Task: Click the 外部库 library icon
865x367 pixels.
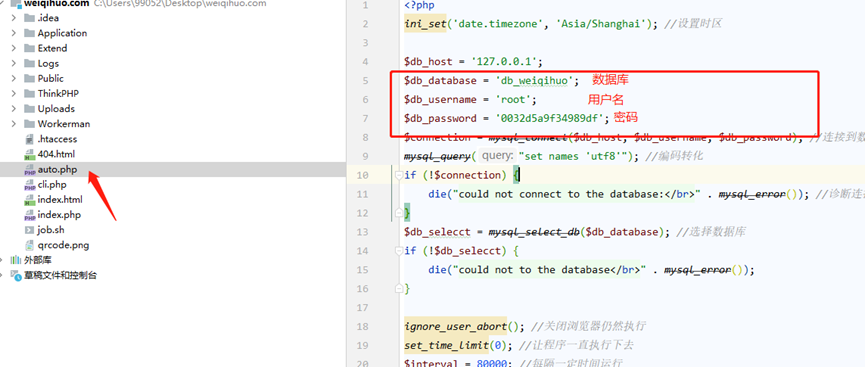Action: click(x=16, y=260)
